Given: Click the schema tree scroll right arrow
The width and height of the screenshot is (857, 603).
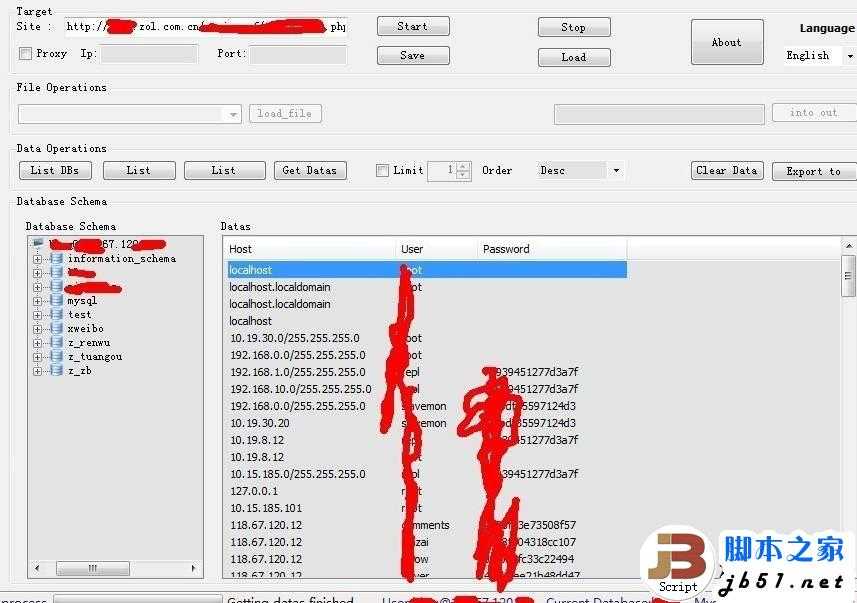Looking at the screenshot, I should tap(193, 569).
